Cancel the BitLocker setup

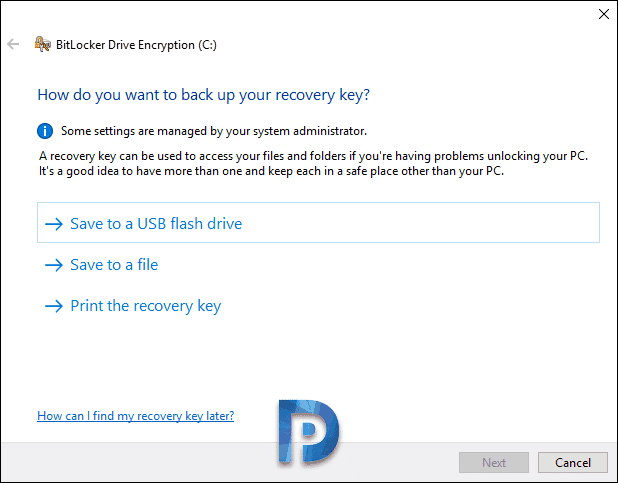pos(573,462)
